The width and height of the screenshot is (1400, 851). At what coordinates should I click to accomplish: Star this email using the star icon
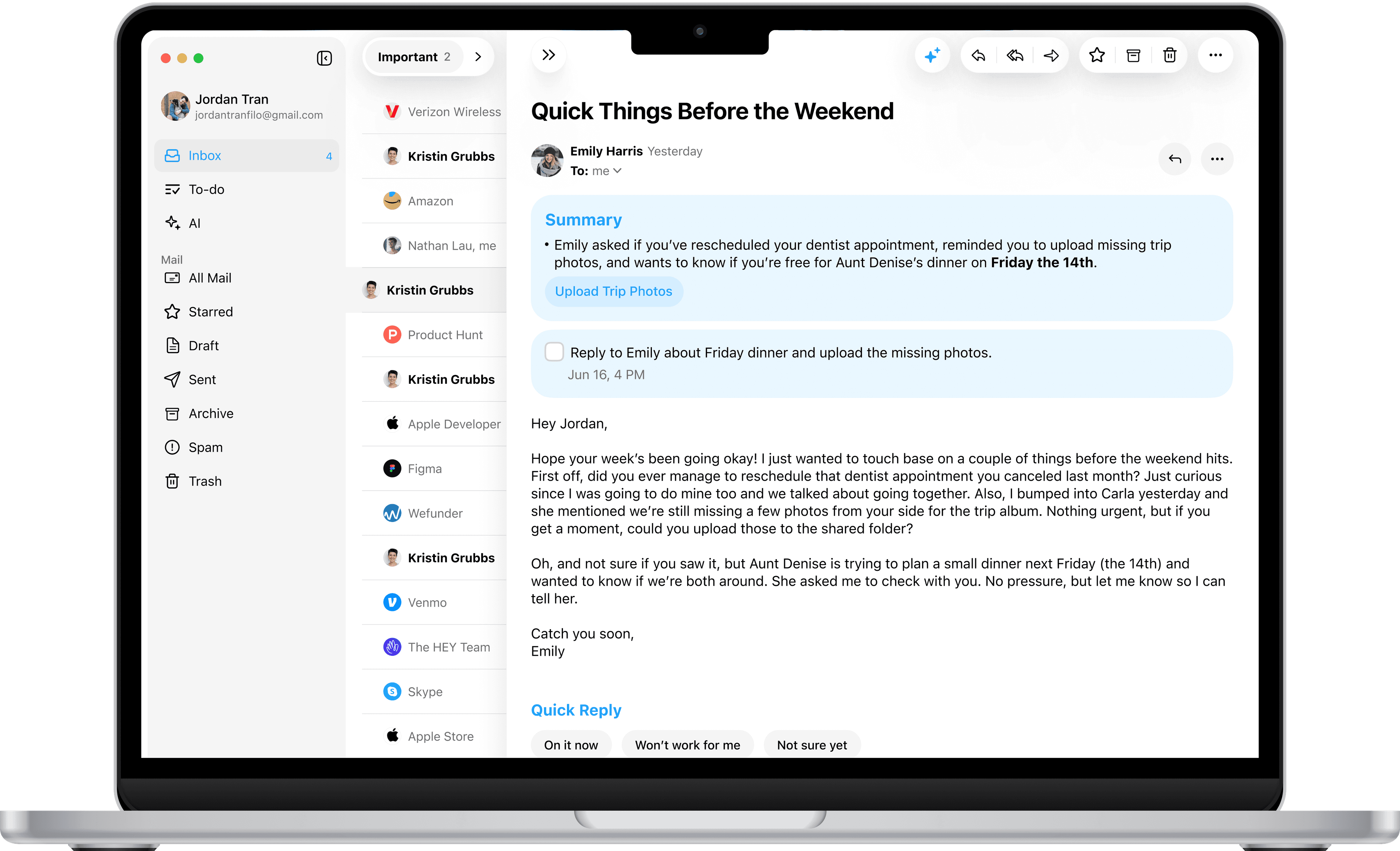1097,56
